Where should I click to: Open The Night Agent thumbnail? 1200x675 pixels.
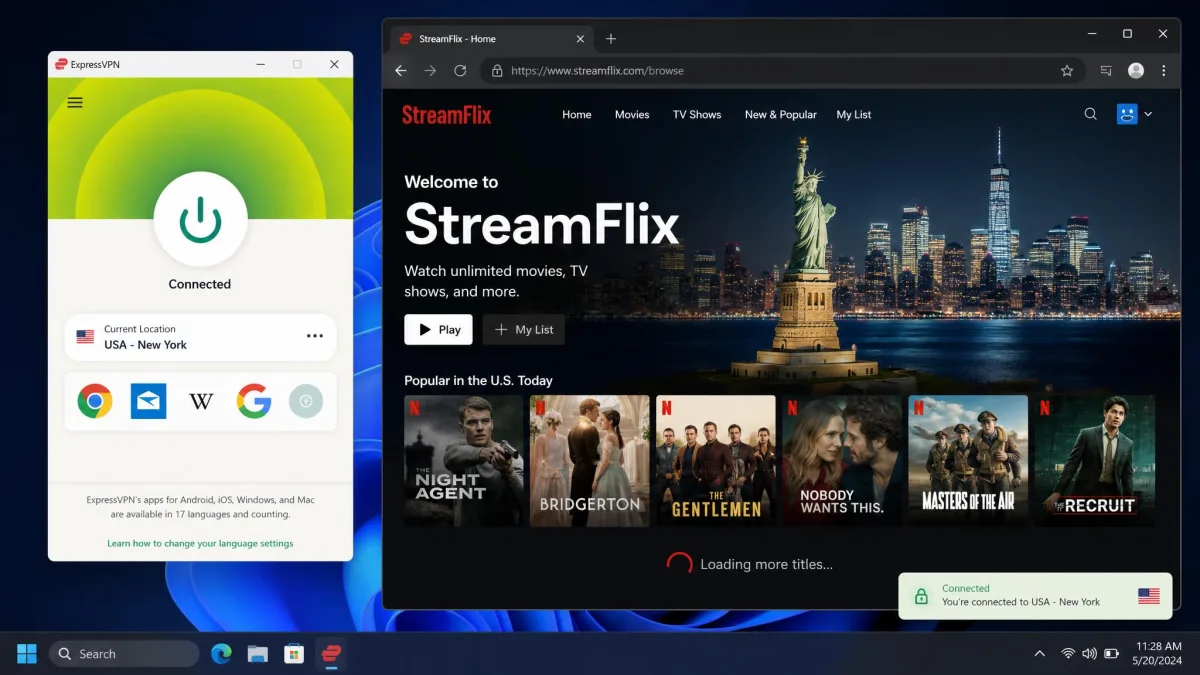(x=464, y=461)
